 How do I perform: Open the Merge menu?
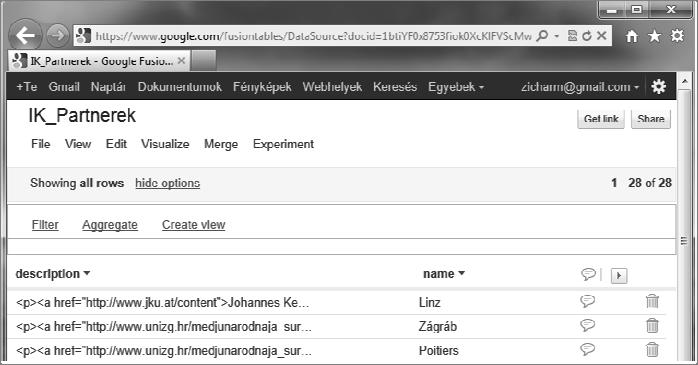click(x=221, y=144)
